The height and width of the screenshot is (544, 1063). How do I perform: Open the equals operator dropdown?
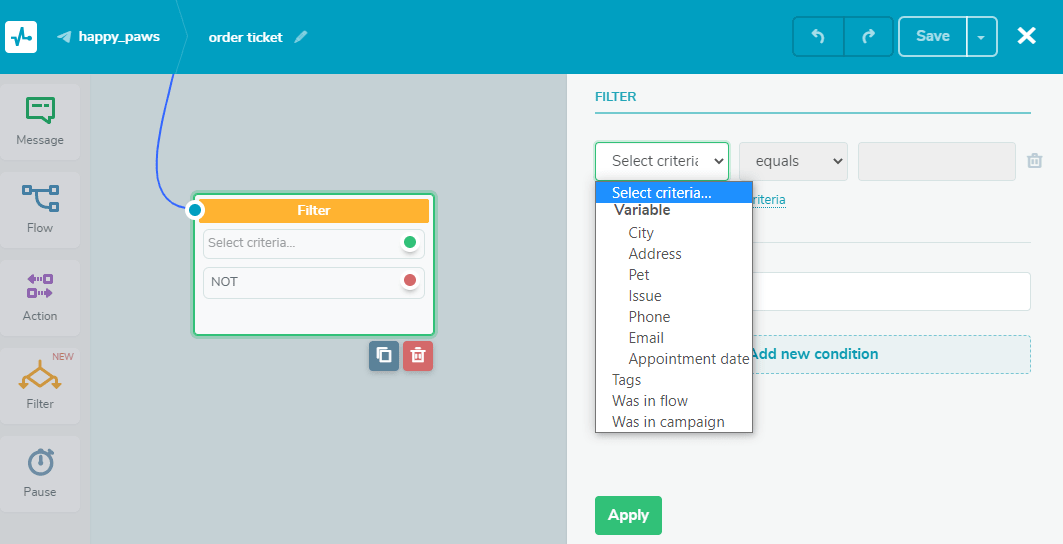[x=793, y=161]
